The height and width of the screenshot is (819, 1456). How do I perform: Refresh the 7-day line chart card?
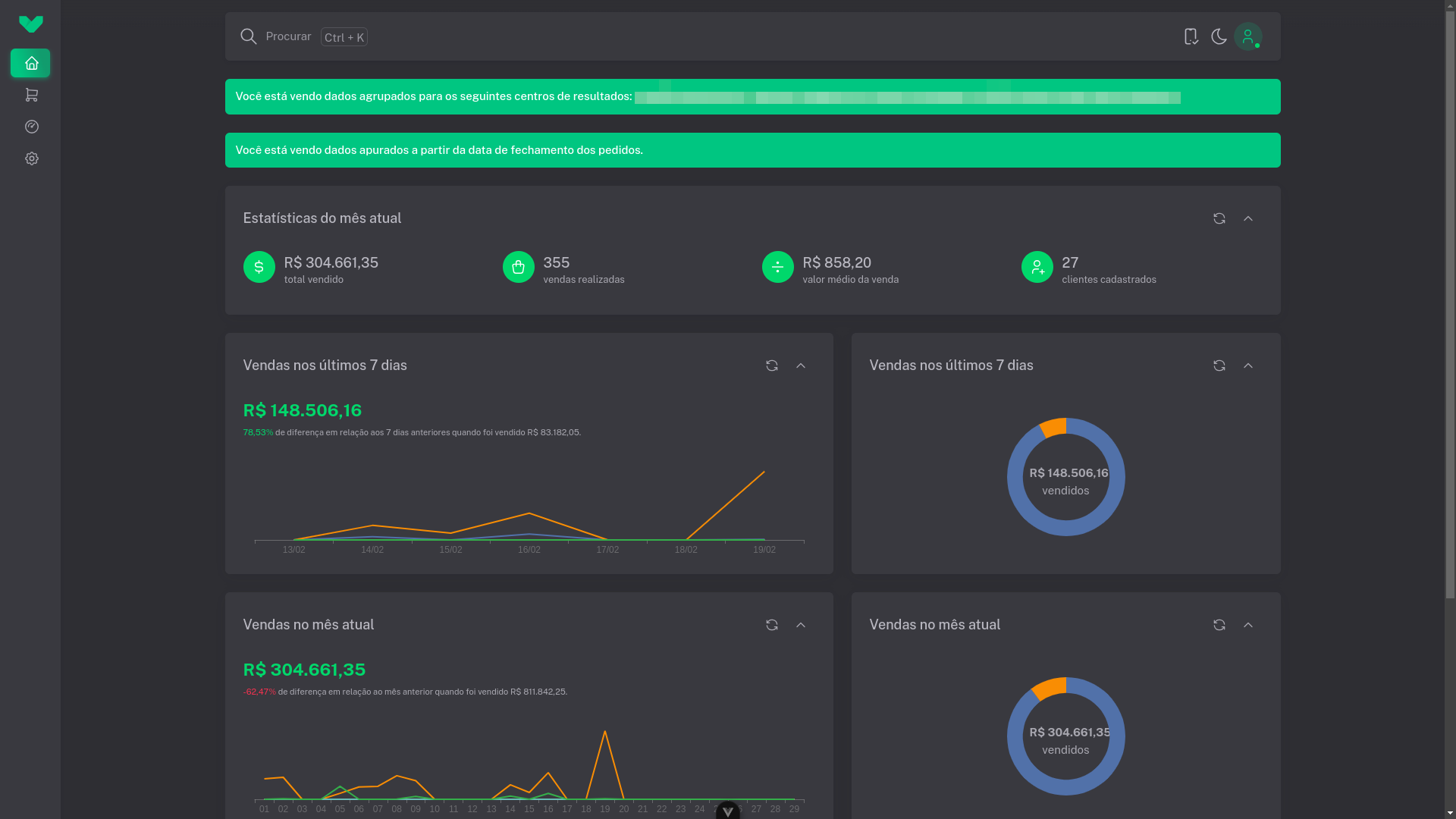pyautogui.click(x=771, y=366)
